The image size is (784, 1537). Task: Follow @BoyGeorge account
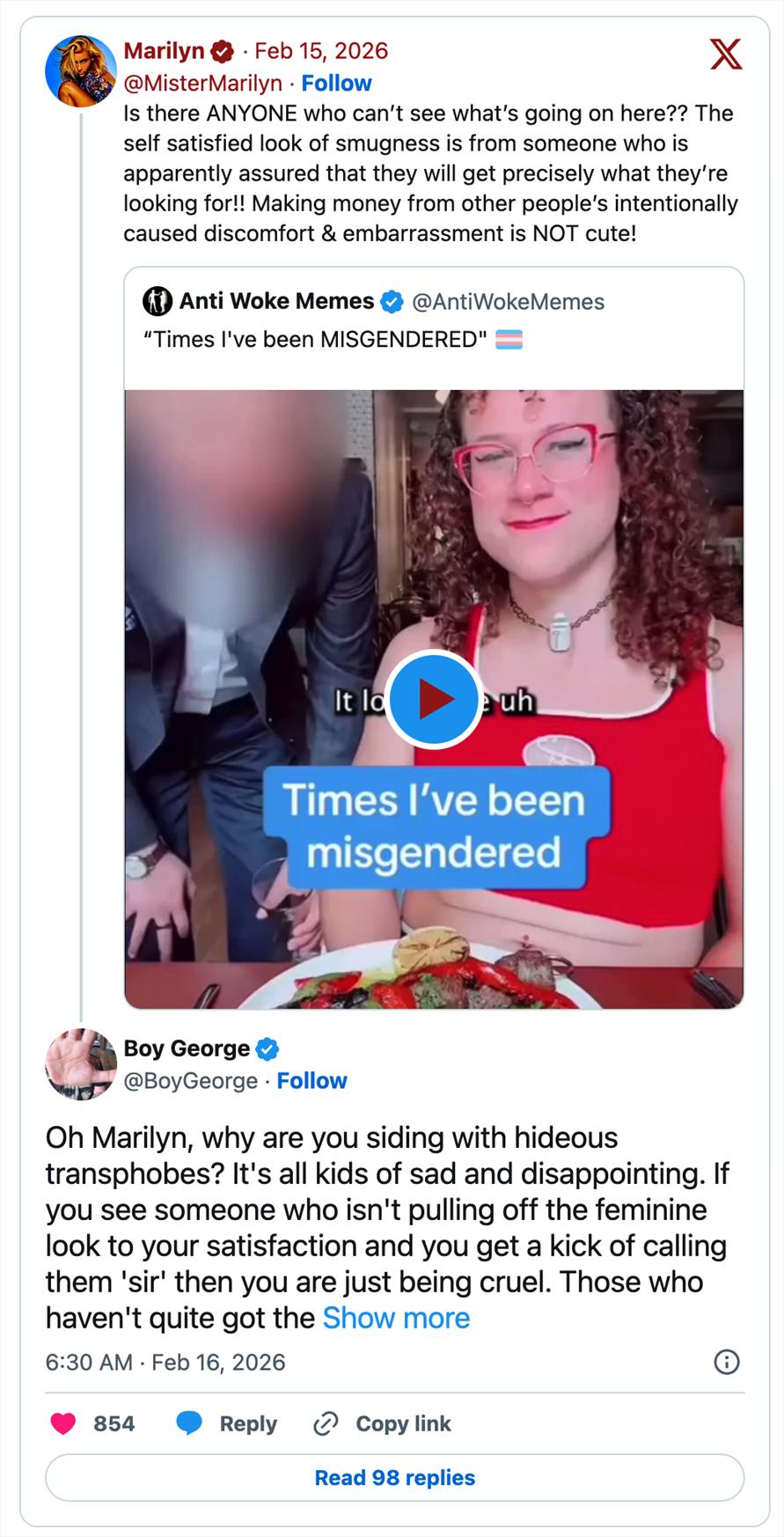[311, 1081]
